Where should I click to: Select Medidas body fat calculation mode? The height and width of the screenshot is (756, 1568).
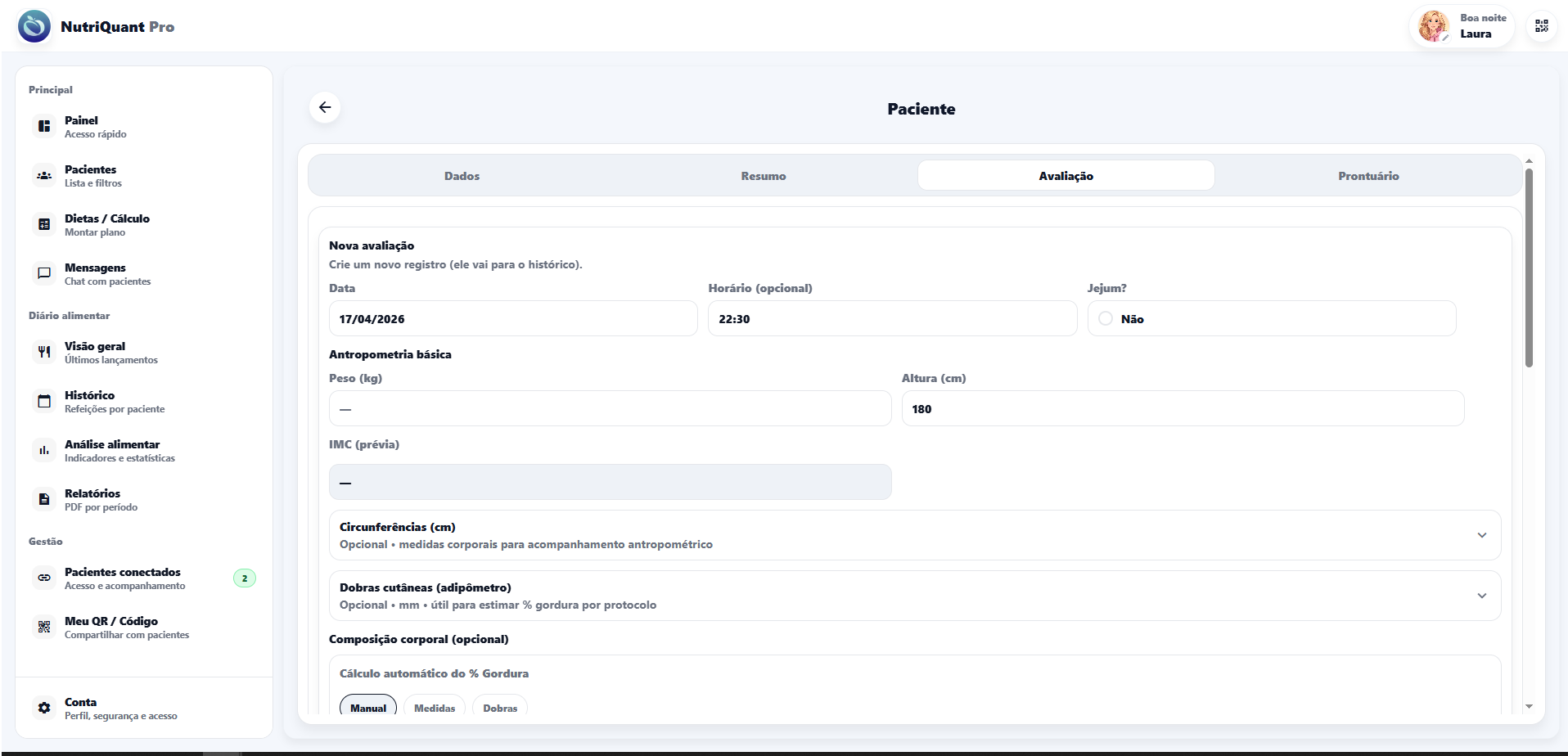click(434, 708)
